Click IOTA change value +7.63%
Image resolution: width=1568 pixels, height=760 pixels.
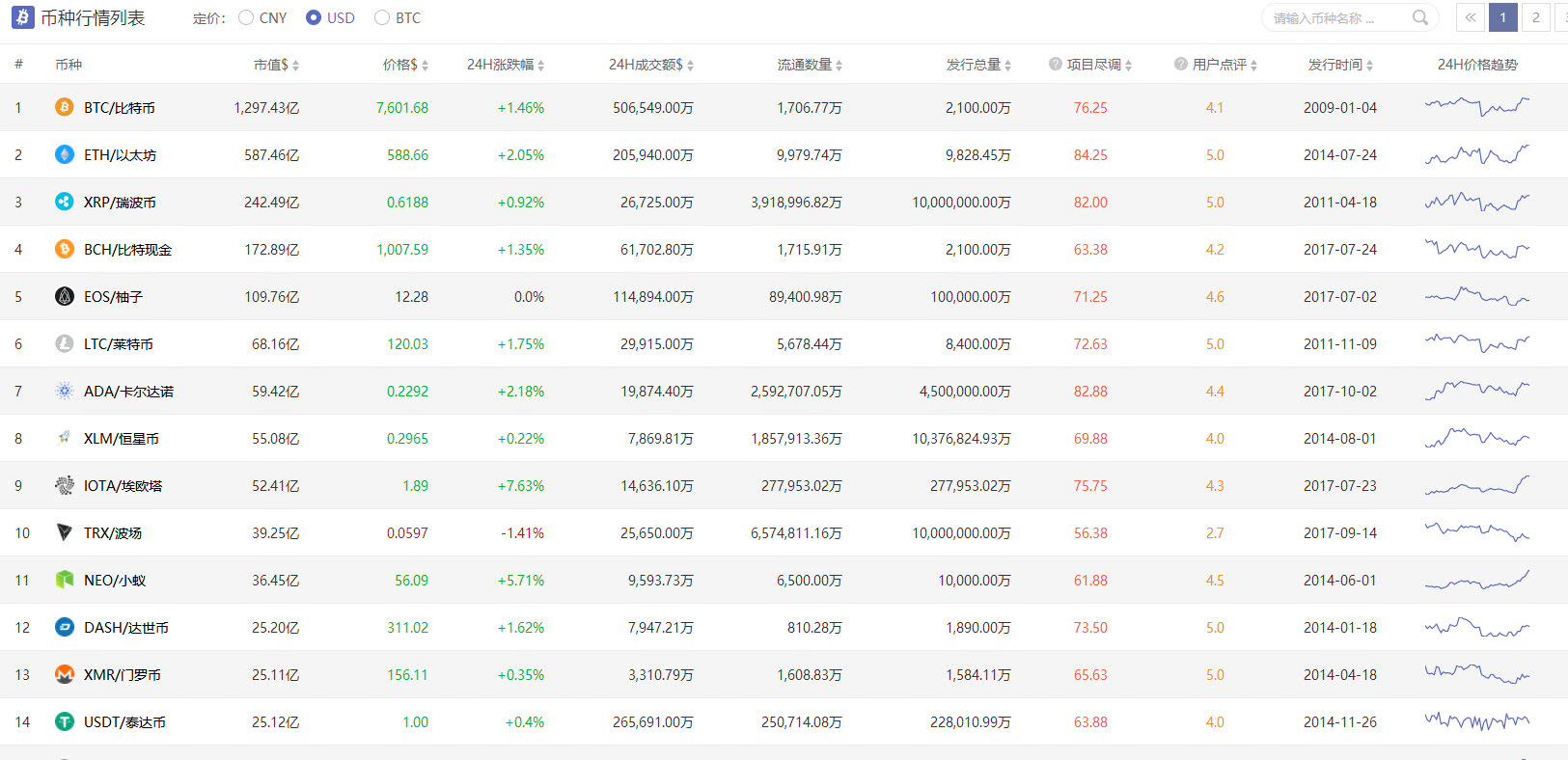(x=521, y=486)
